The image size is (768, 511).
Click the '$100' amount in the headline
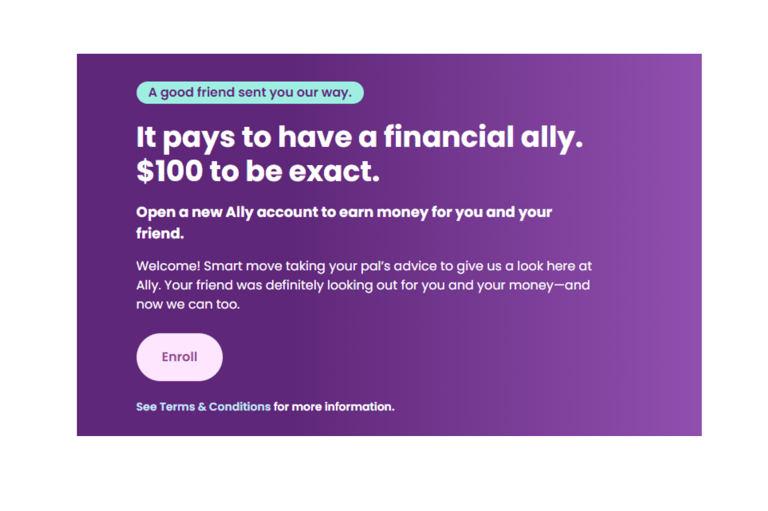[169, 171]
